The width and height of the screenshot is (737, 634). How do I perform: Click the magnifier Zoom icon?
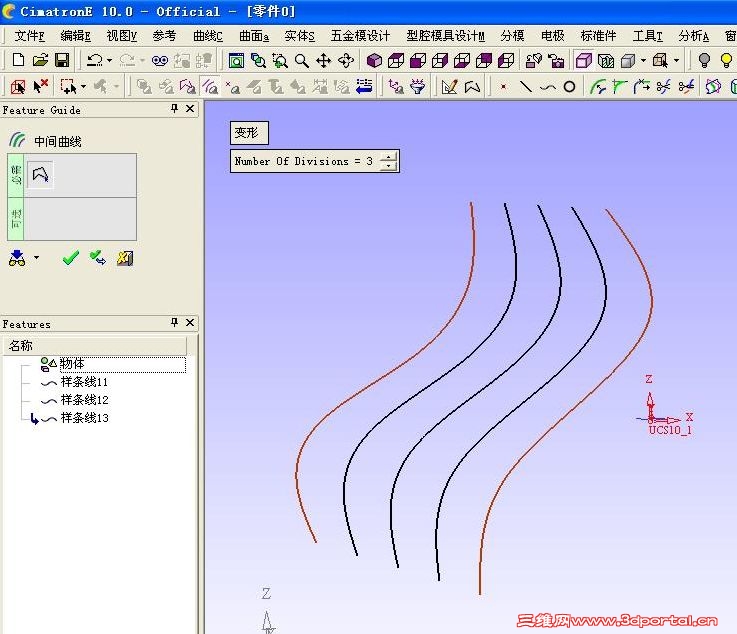tap(302, 61)
